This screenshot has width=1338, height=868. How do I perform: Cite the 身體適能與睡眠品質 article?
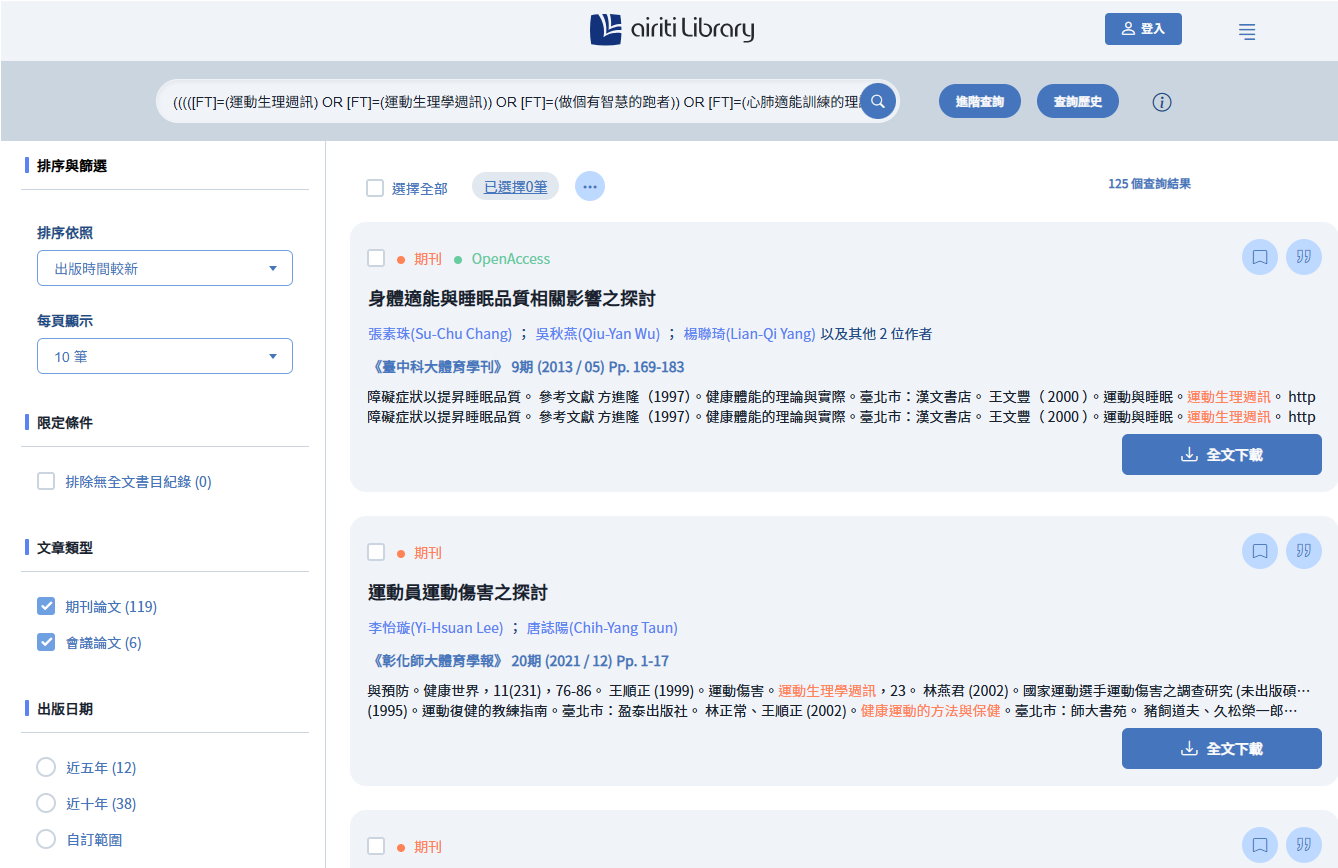[1303, 257]
